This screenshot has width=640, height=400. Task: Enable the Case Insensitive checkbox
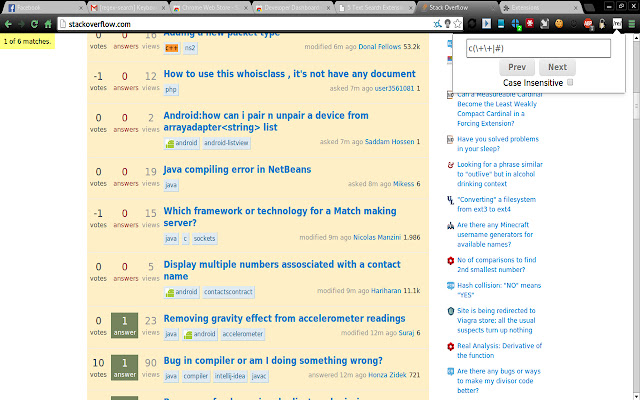(570, 83)
